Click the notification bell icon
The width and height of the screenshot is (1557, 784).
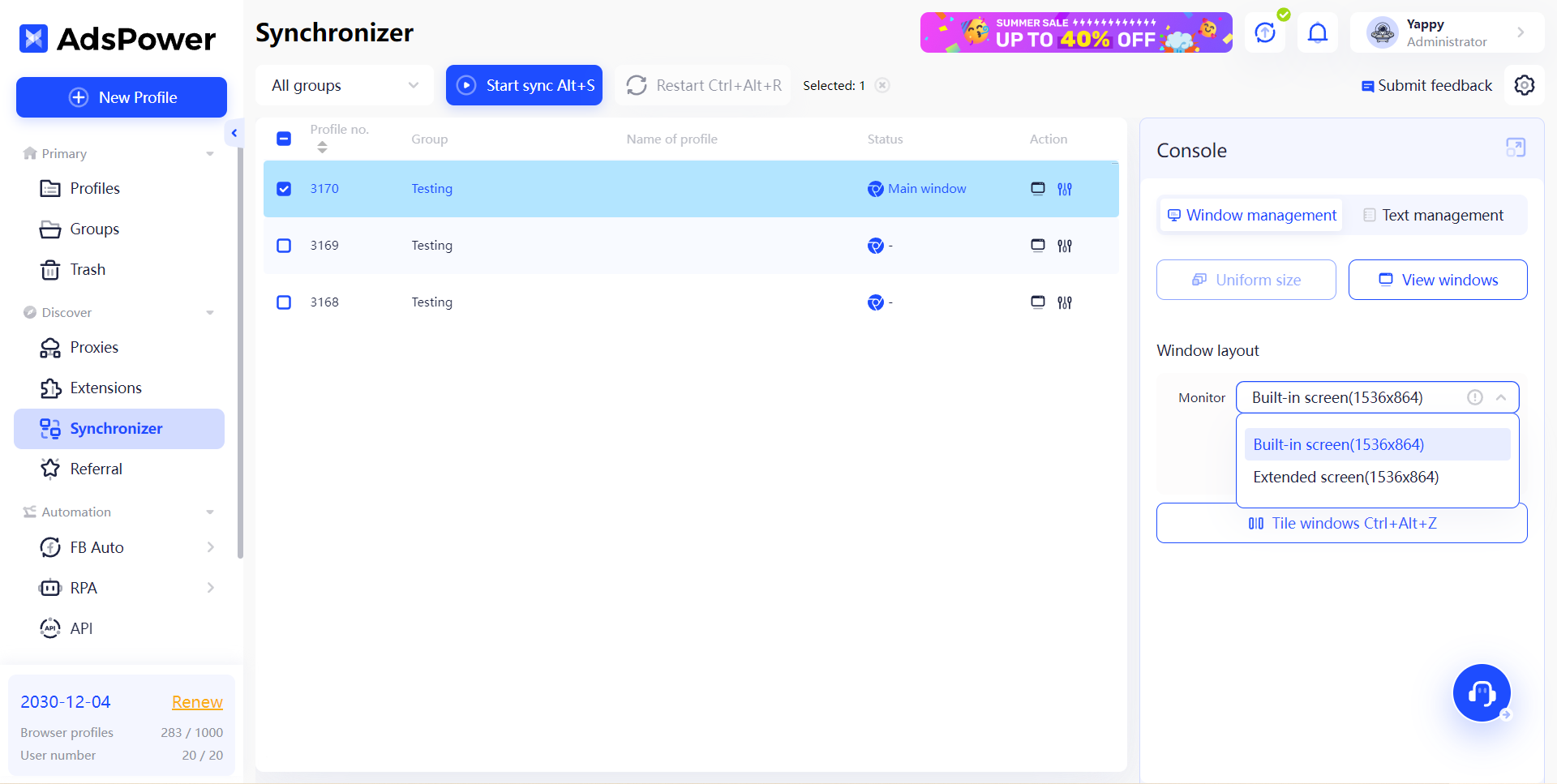pos(1317,32)
